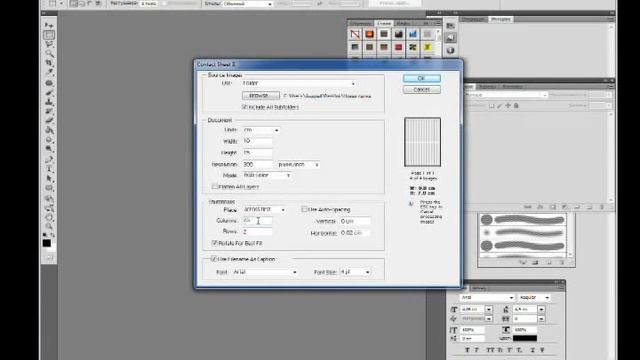This screenshot has width=640, height=360.
Task: Toggle superscript in Character panel
Action: [x=509, y=350]
